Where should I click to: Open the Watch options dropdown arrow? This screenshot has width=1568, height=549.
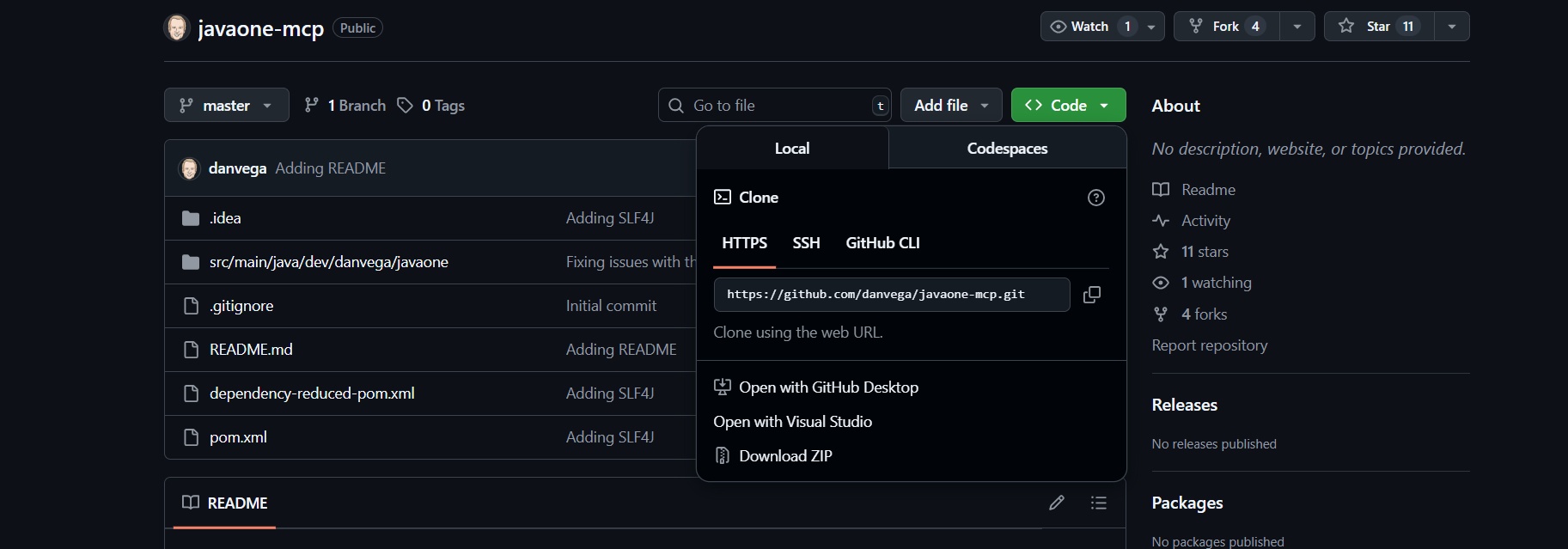1151,27
